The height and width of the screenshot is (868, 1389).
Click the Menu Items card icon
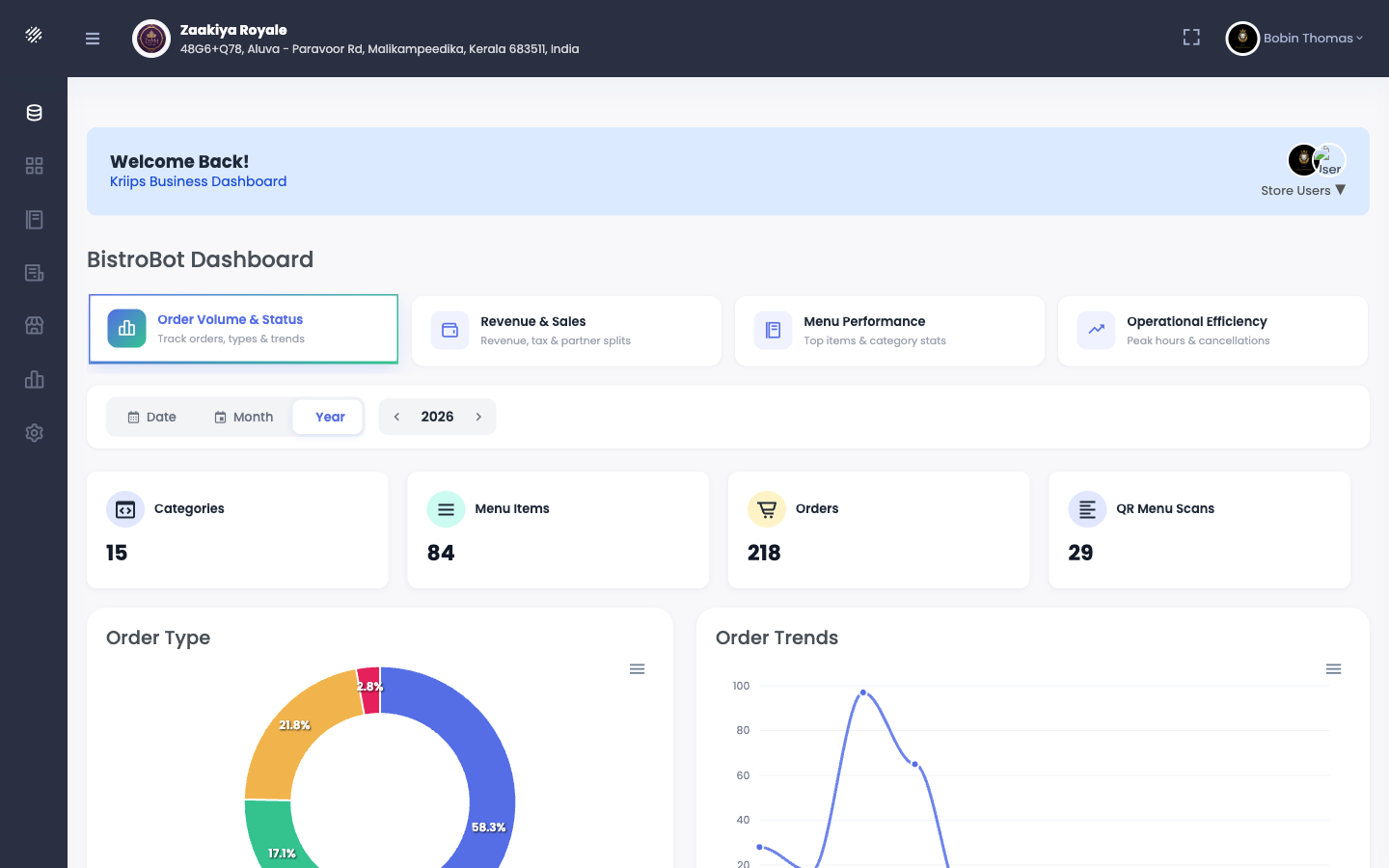446,509
